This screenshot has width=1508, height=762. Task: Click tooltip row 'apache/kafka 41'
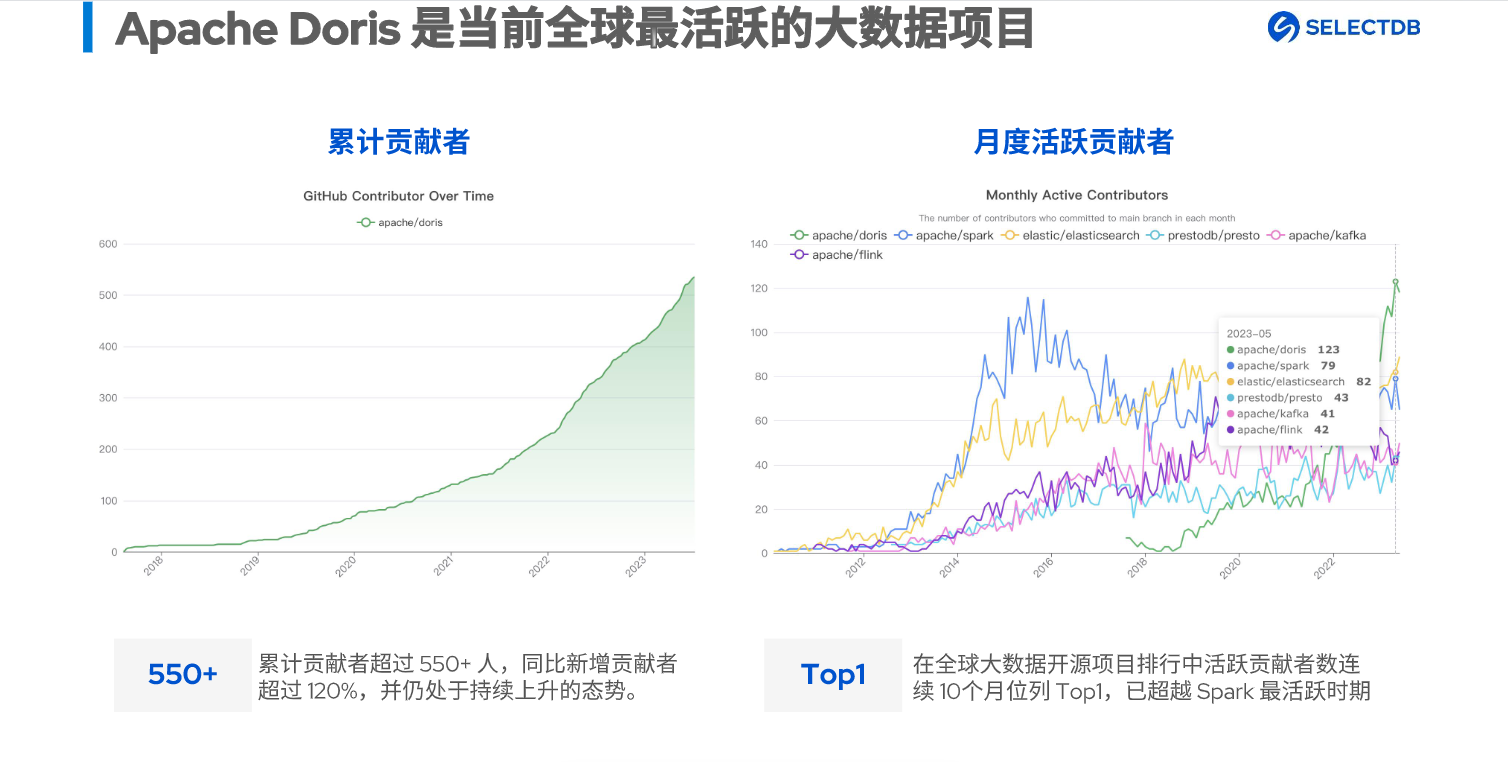(x=1280, y=414)
